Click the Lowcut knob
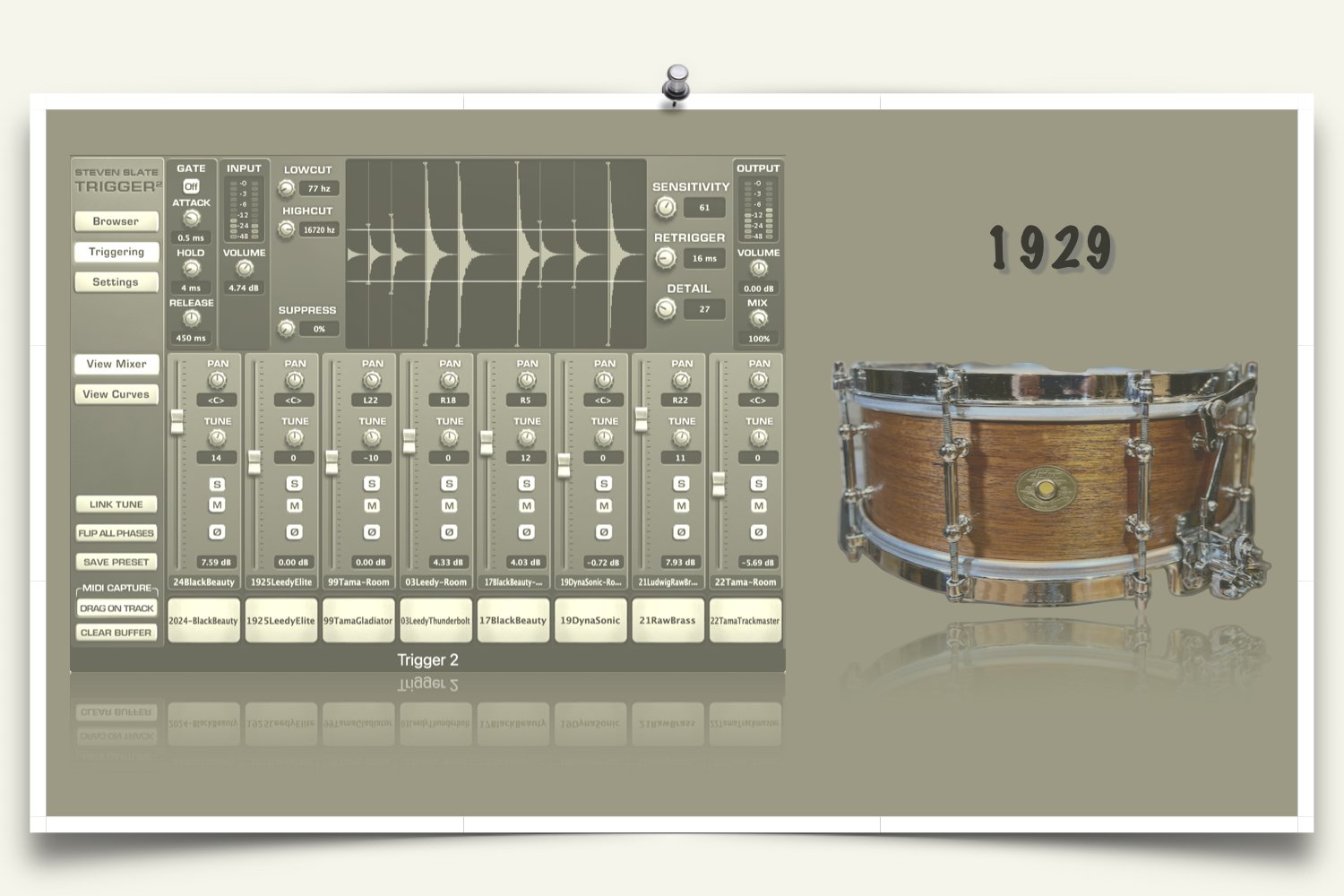This screenshot has height=896, width=1344. (287, 188)
